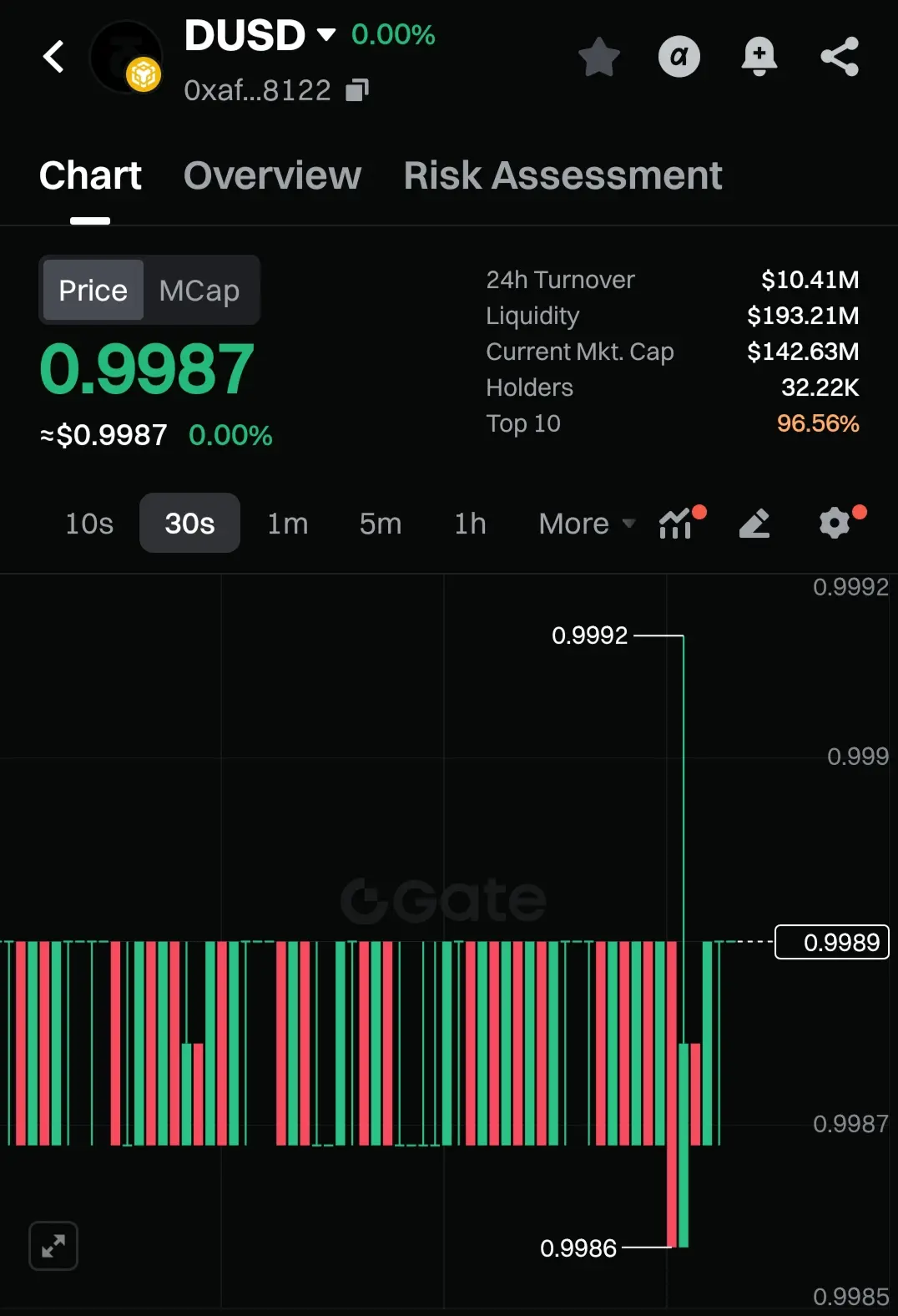Select the drawing pencil tool
898x1316 pixels.
coord(754,523)
